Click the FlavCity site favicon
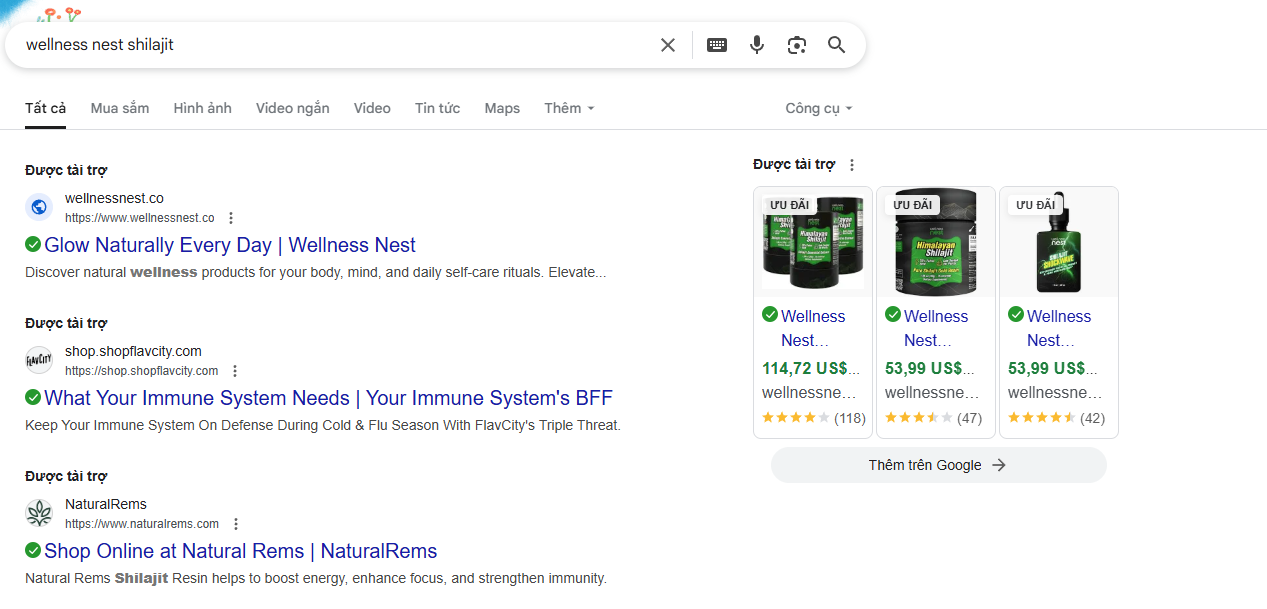The height and width of the screenshot is (609, 1267). [x=39, y=360]
